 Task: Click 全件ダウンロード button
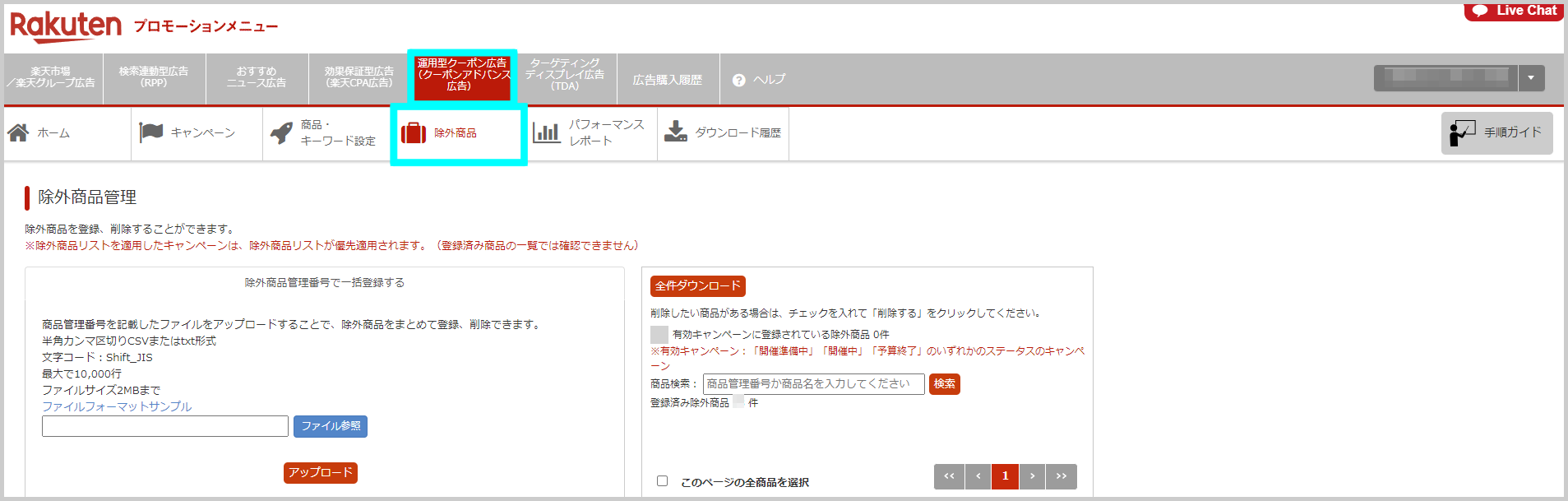point(698,285)
